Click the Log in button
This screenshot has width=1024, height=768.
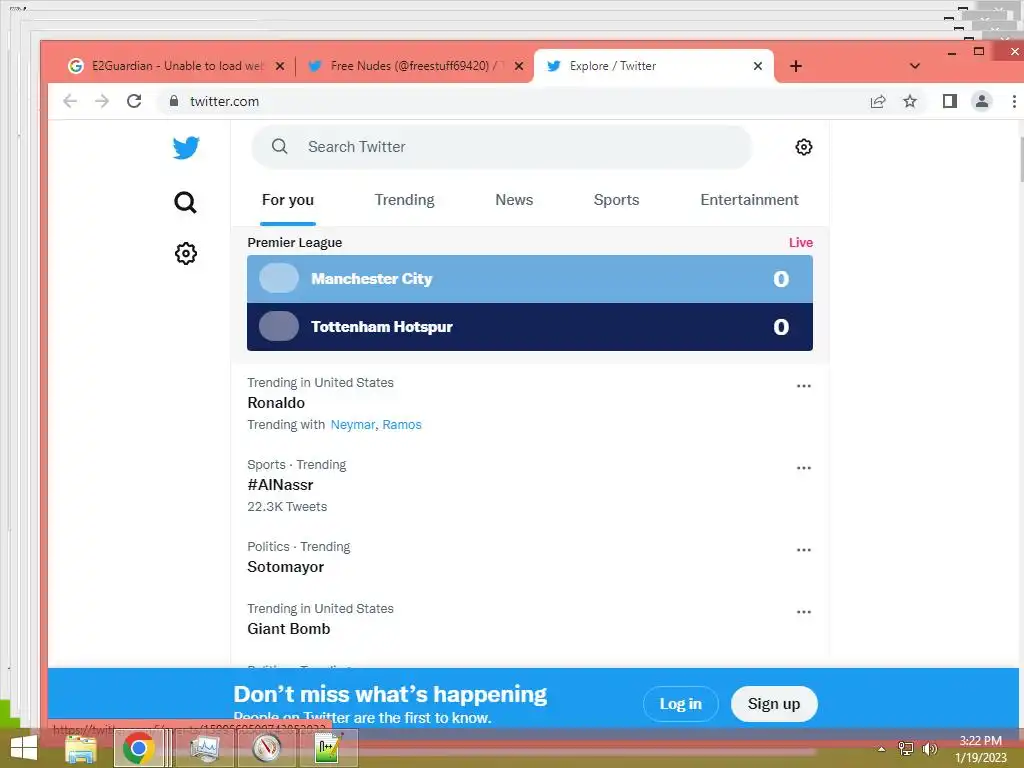click(680, 704)
